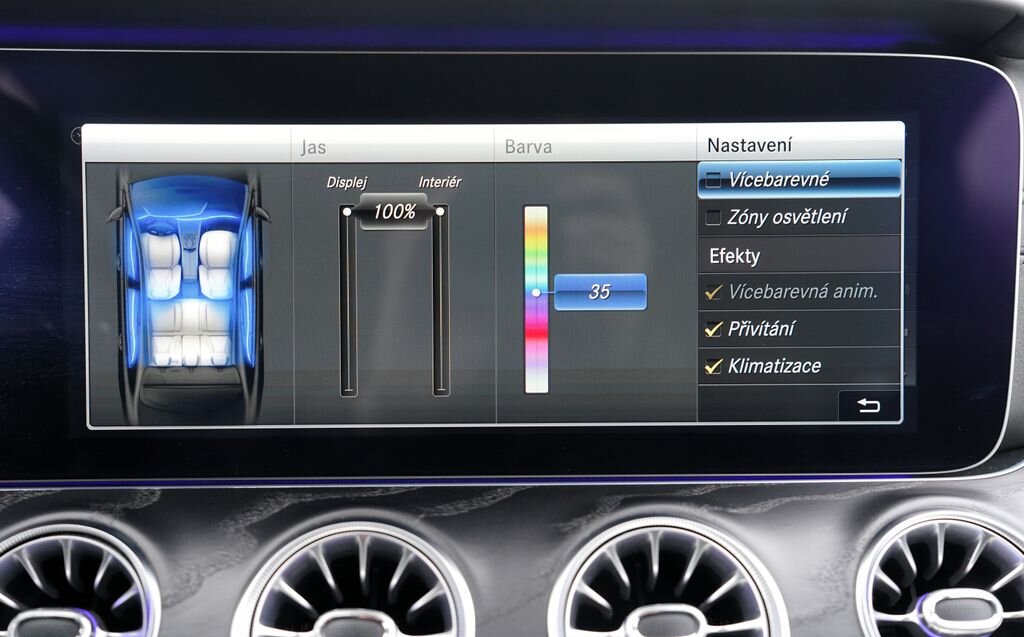
Task: Open the Nastavení settings header
Action: click(x=750, y=146)
